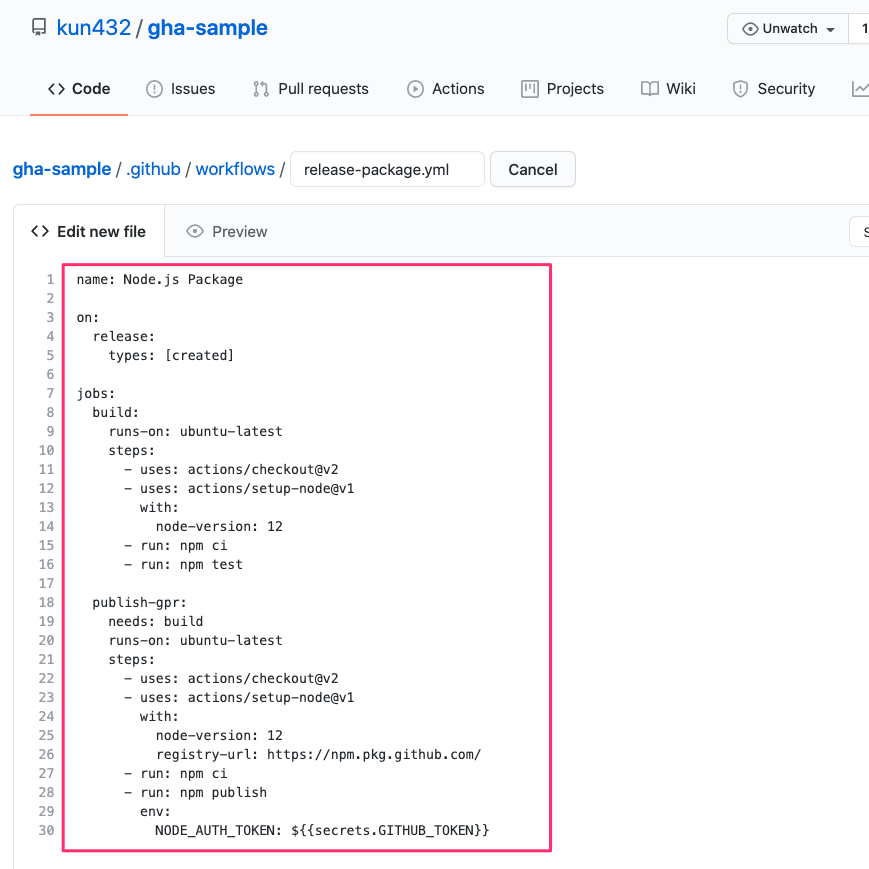Click the Security shield icon

click(740, 89)
